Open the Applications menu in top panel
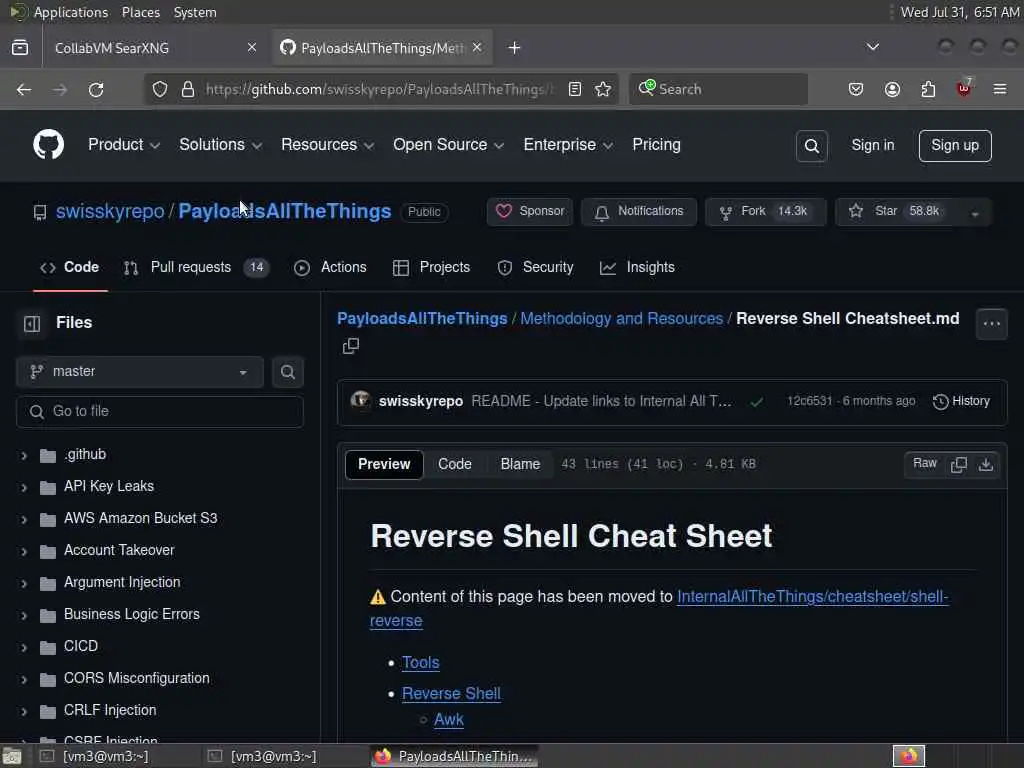 [x=71, y=12]
